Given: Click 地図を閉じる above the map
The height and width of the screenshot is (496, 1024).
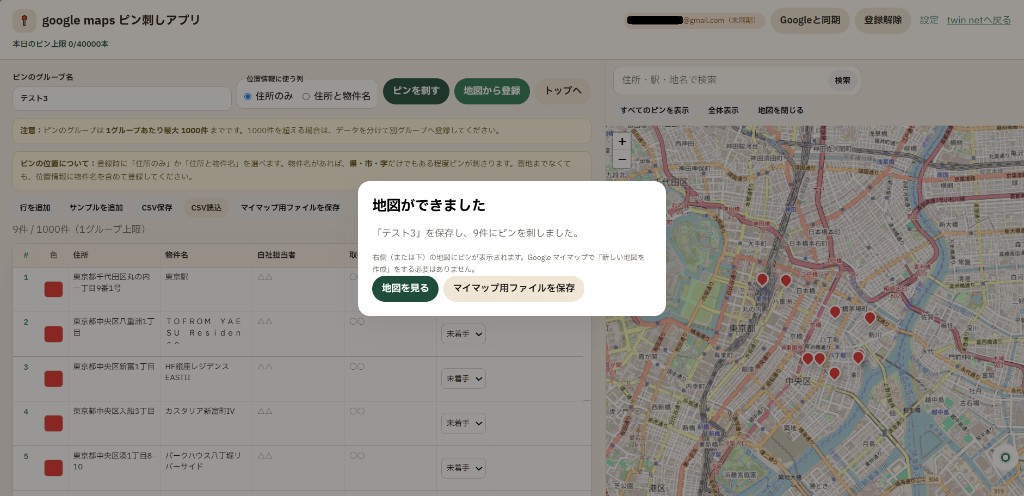Looking at the screenshot, I should (x=780, y=110).
